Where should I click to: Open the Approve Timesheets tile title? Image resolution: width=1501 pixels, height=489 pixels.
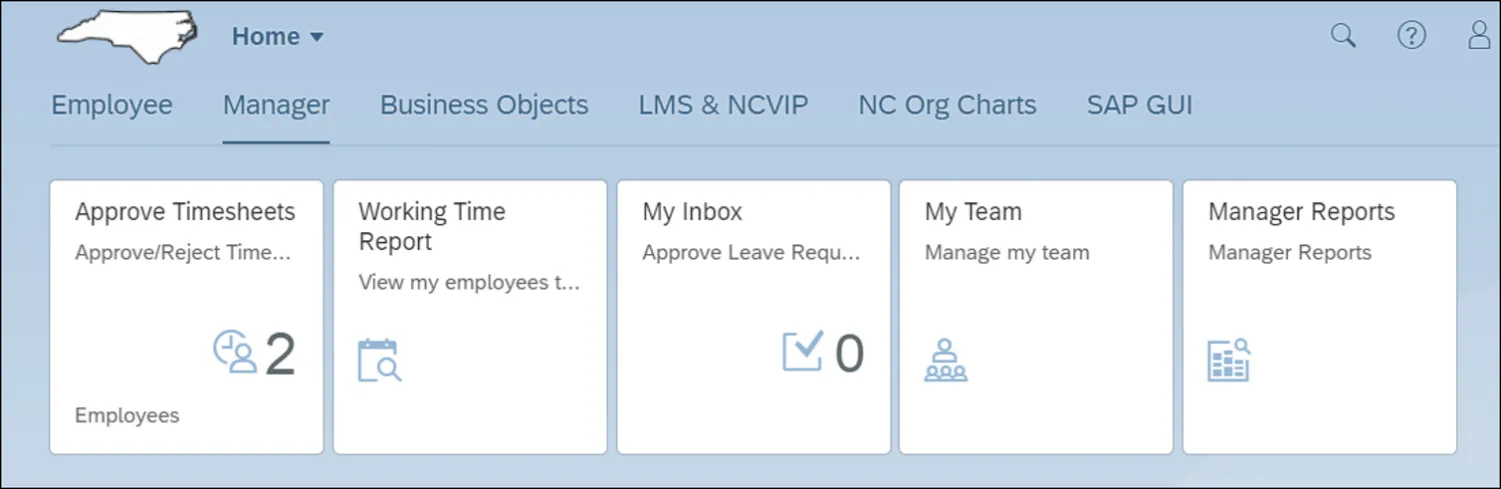[185, 212]
